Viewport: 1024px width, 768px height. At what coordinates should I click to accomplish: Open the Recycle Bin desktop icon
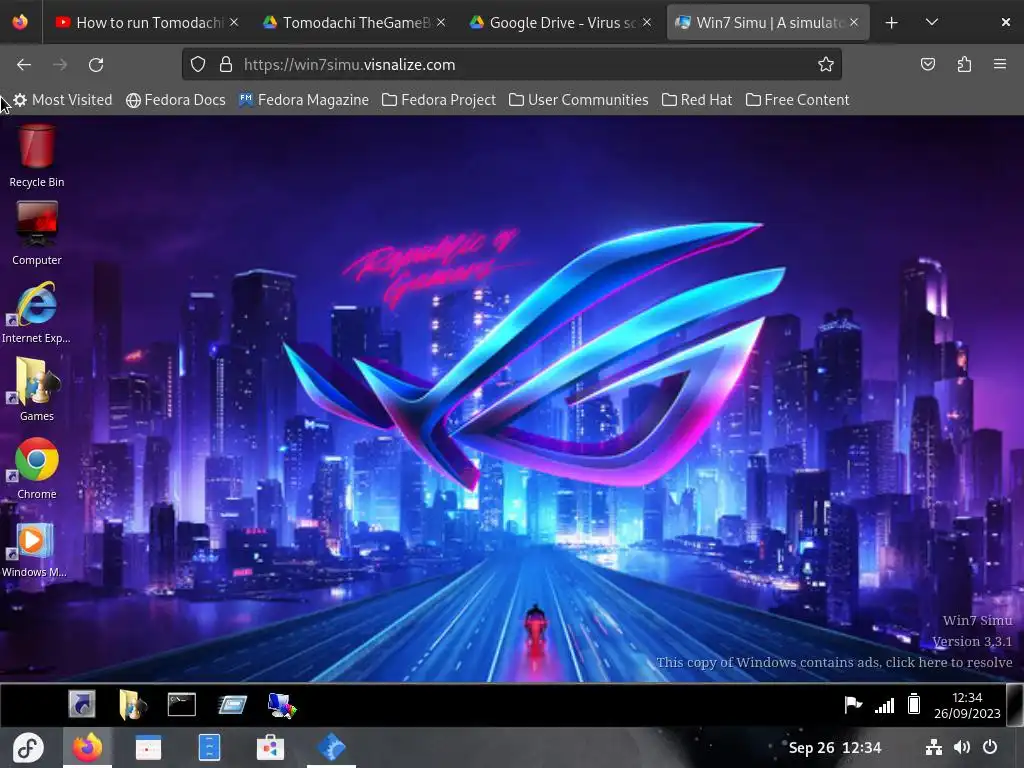(x=37, y=157)
